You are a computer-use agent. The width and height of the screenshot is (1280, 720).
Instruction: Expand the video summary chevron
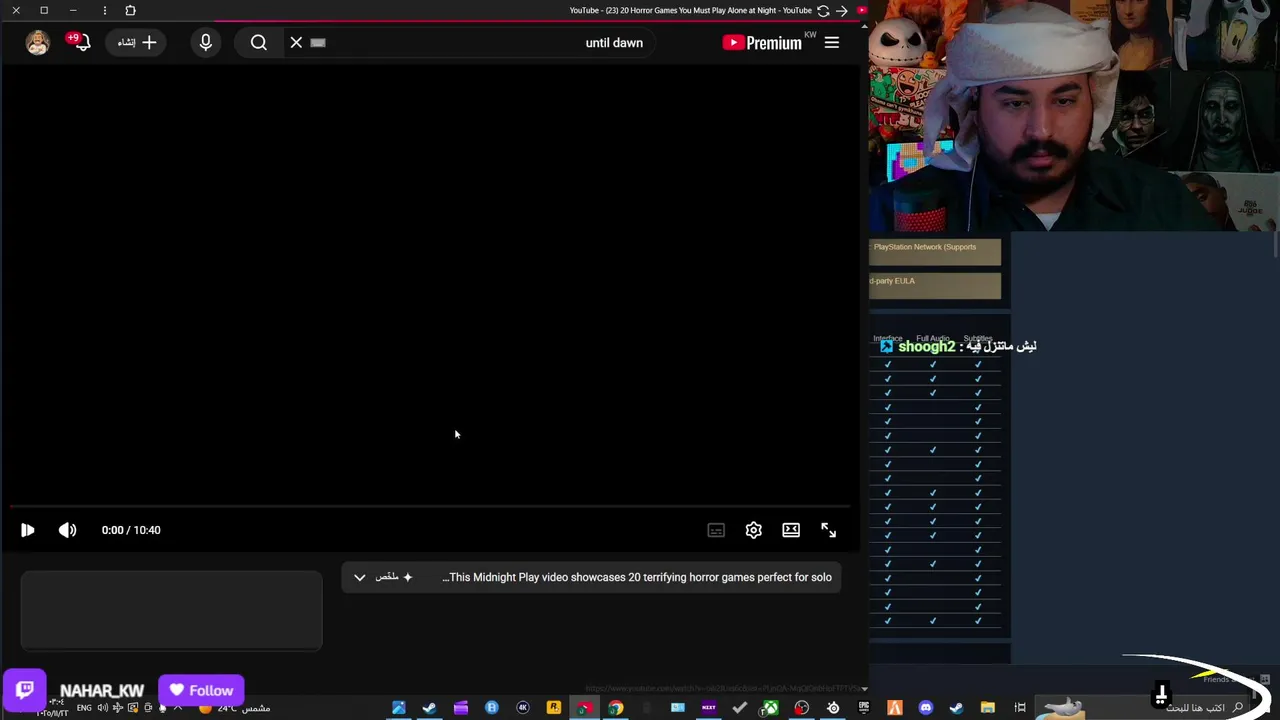pyautogui.click(x=360, y=577)
